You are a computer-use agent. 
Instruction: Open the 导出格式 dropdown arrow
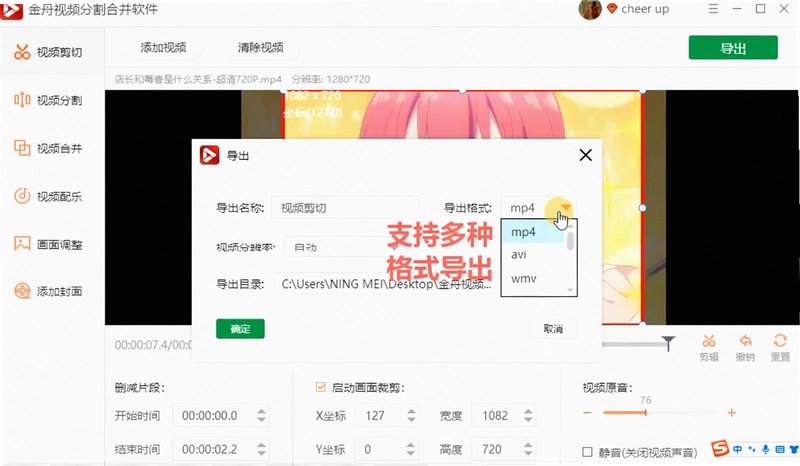(566, 207)
